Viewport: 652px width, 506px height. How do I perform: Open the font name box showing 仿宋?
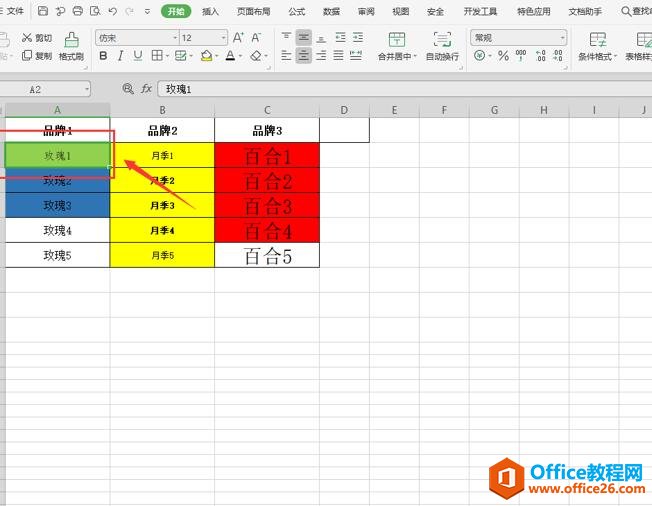(x=137, y=38)
